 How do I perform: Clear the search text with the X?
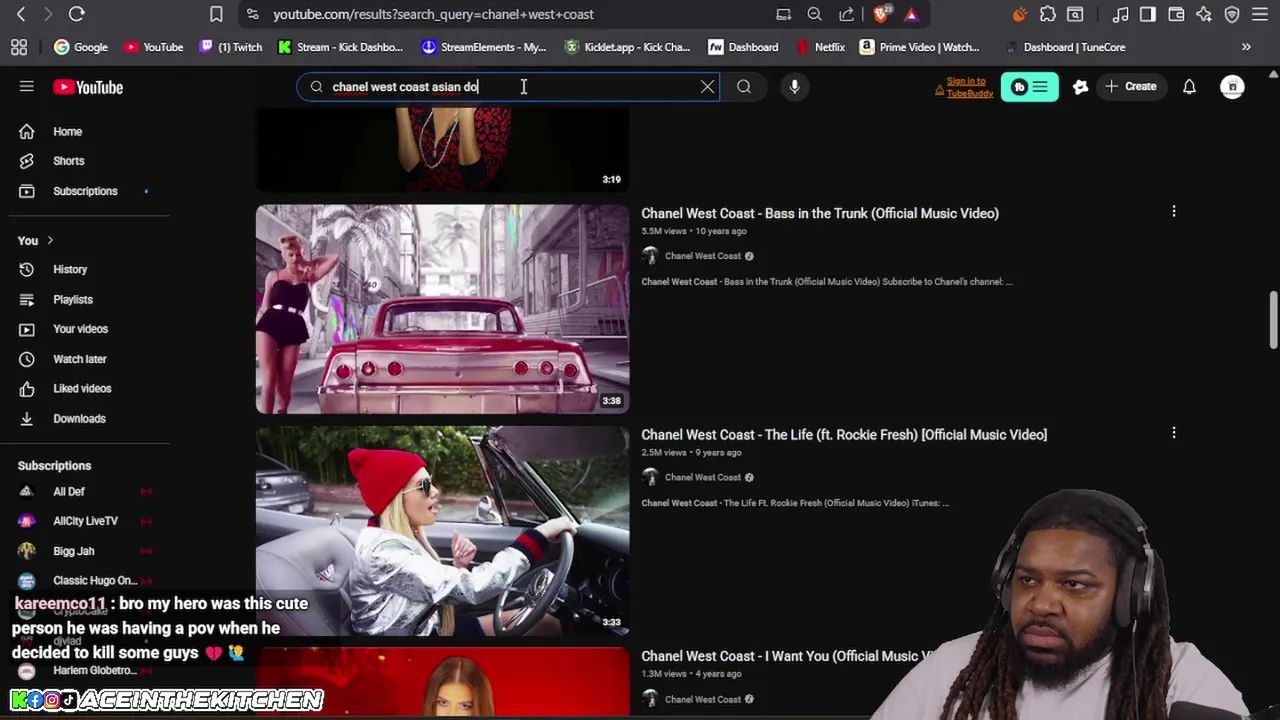pyautogui.click(x=707, y=87)
